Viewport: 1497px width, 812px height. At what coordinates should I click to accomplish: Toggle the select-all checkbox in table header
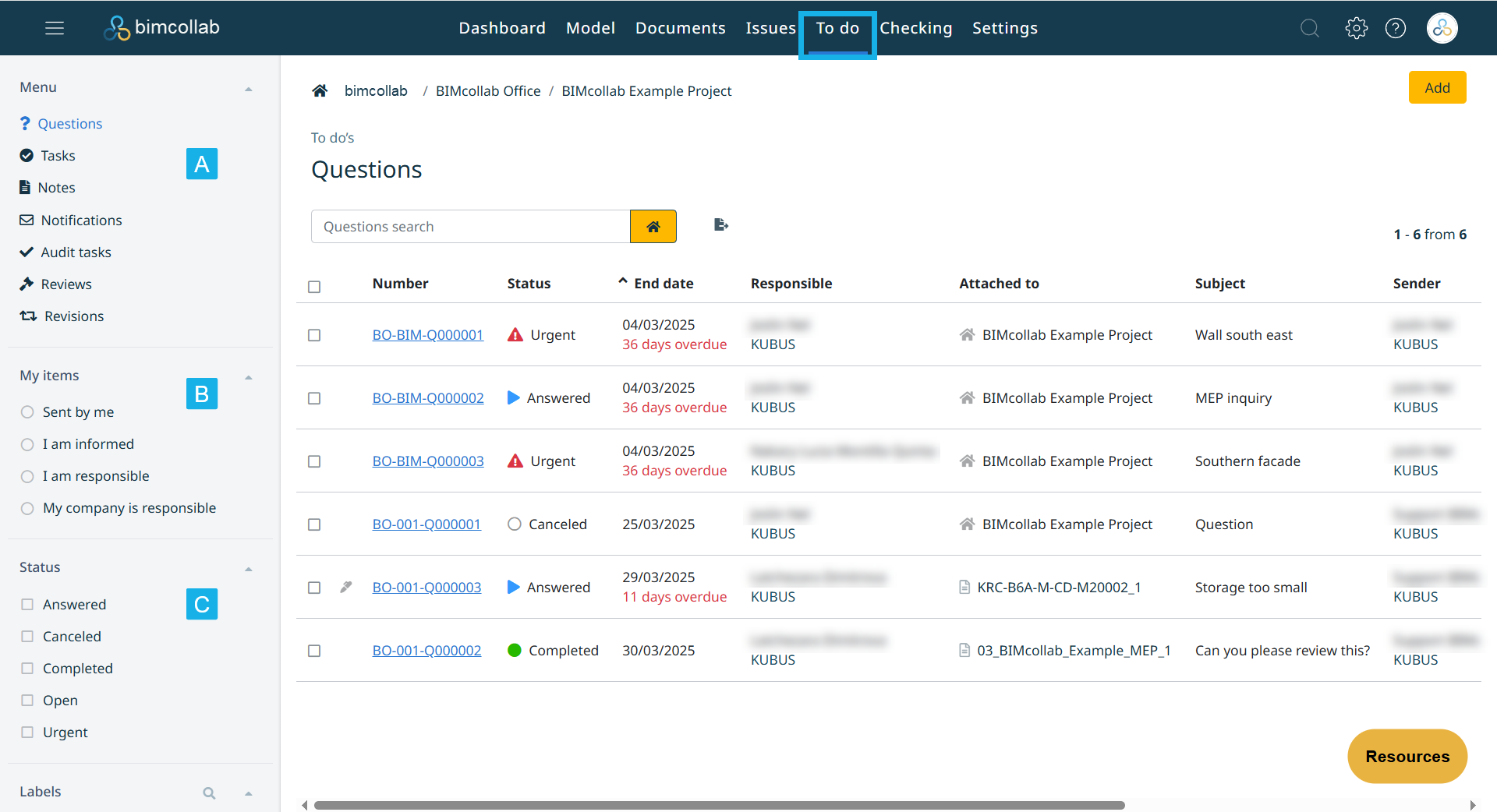pos(314,287)
